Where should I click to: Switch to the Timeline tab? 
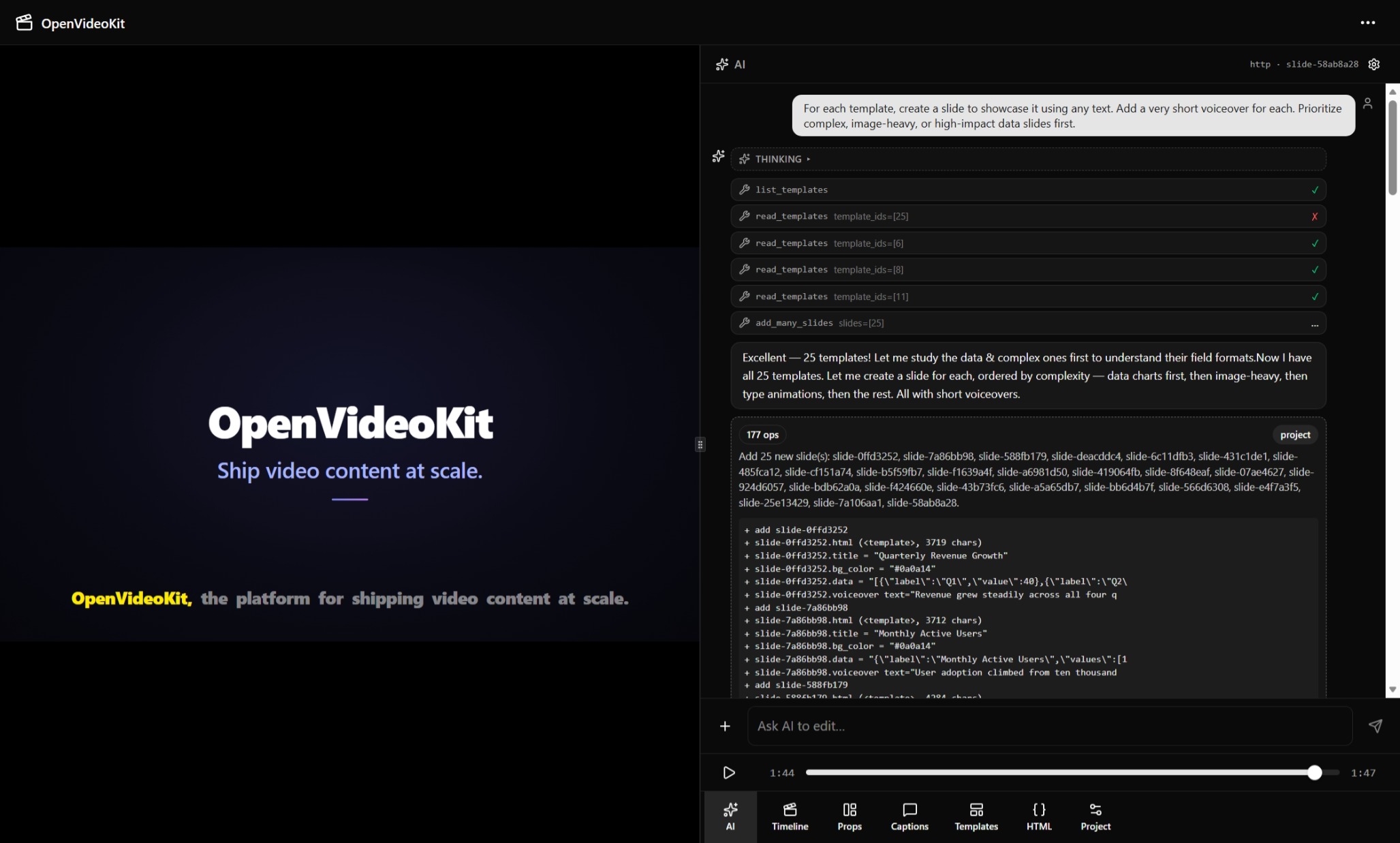click(x=790, y=816)
